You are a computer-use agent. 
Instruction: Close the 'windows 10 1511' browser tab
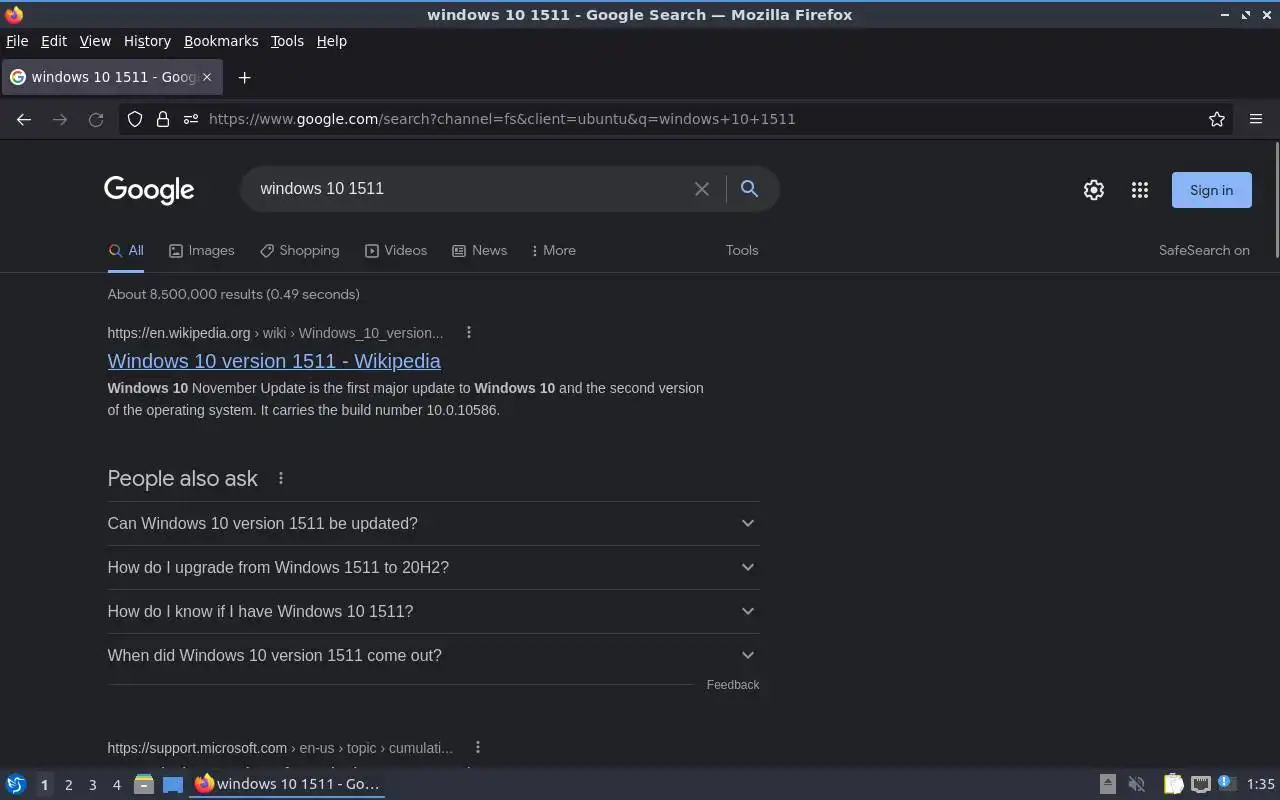point(207,77)
